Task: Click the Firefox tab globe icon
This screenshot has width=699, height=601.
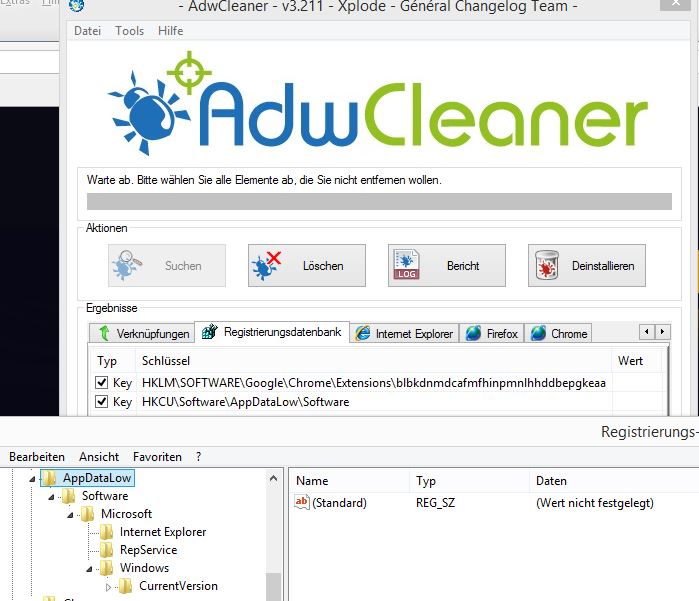Action: click(x=473, y=333)
